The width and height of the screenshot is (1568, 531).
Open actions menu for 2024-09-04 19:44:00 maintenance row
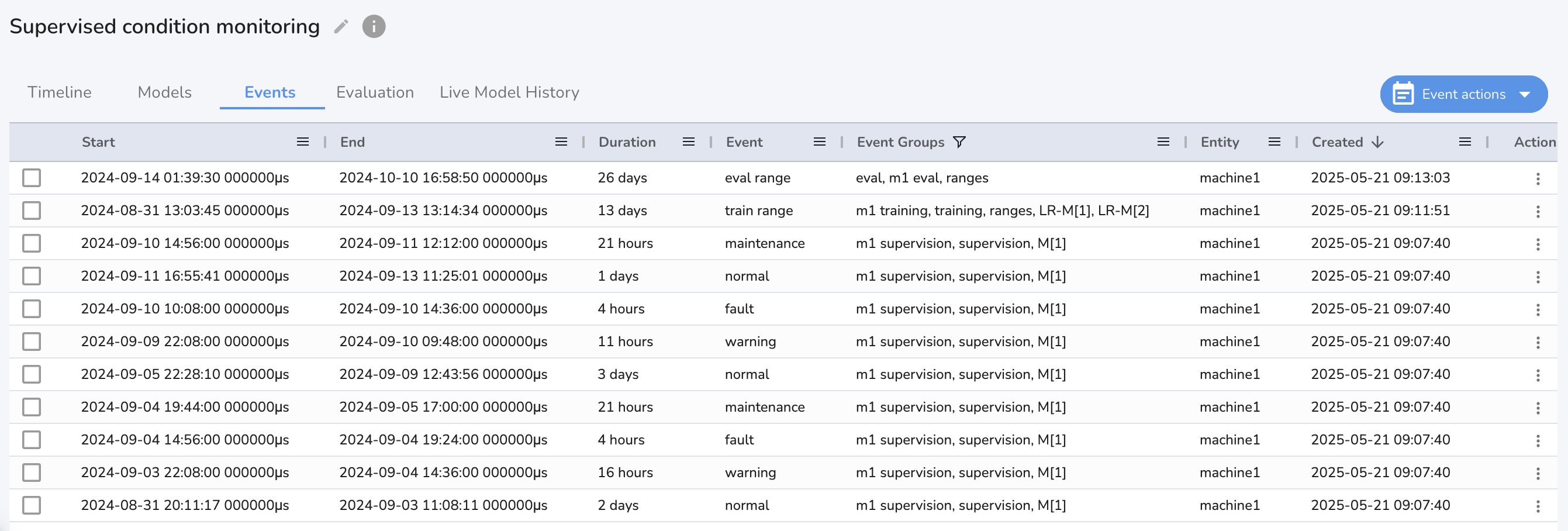pyautogui.click(x=1538, y=408)
